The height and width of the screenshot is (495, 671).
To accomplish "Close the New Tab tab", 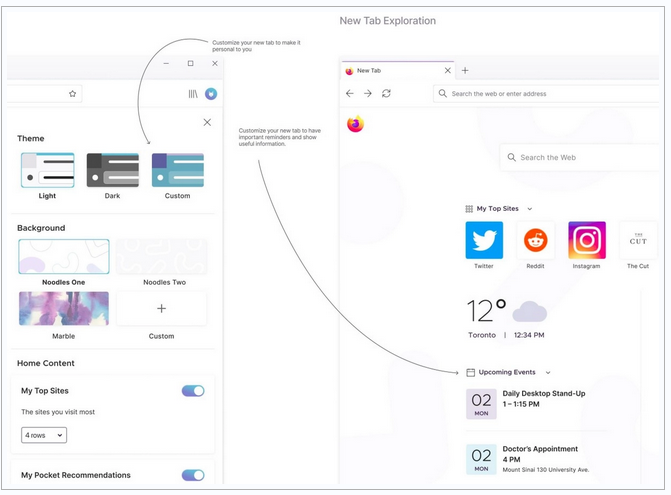I will click(448, 70).
